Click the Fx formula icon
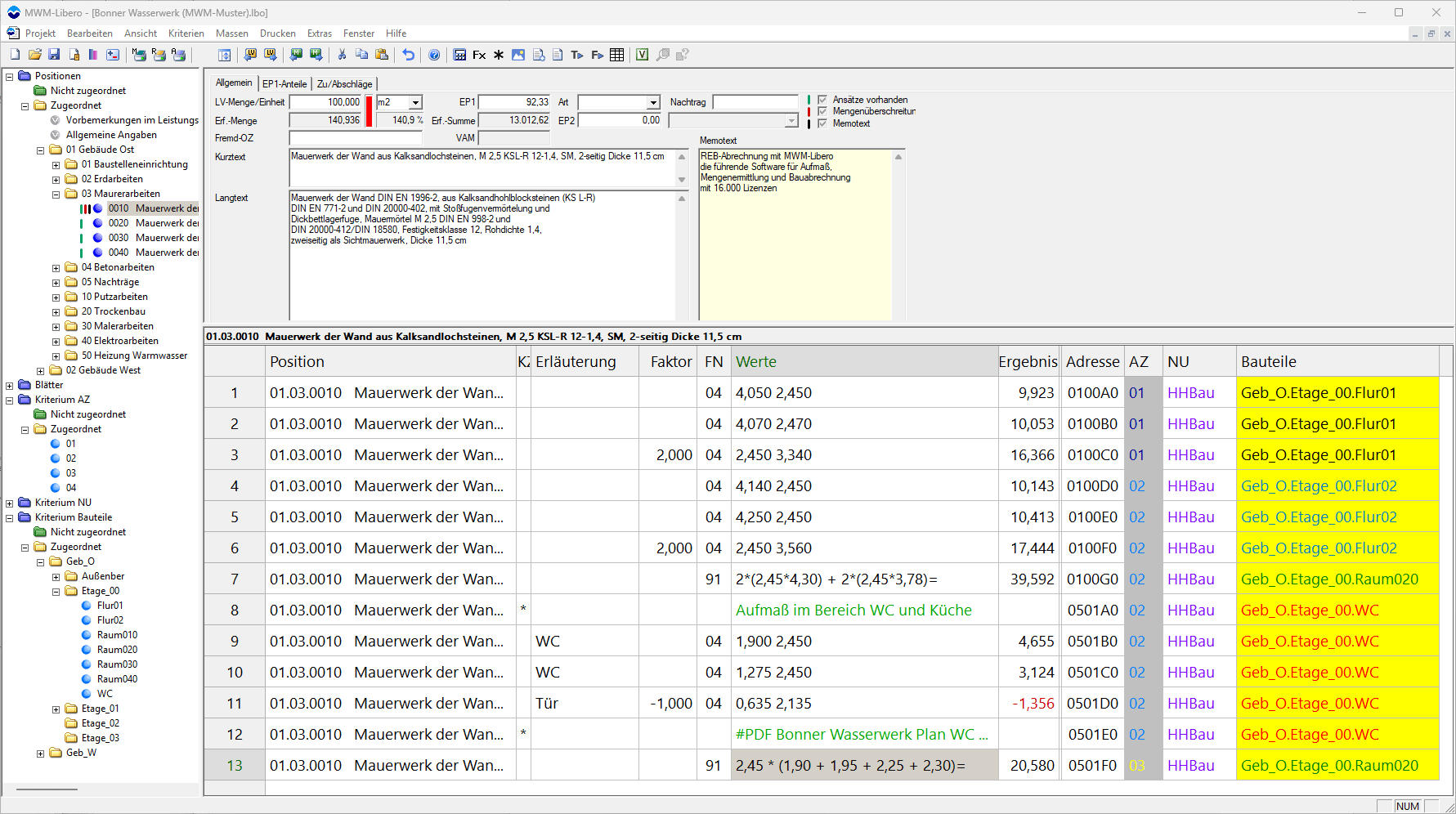Viewport: 1456px width, 814px height. (479, 55)
